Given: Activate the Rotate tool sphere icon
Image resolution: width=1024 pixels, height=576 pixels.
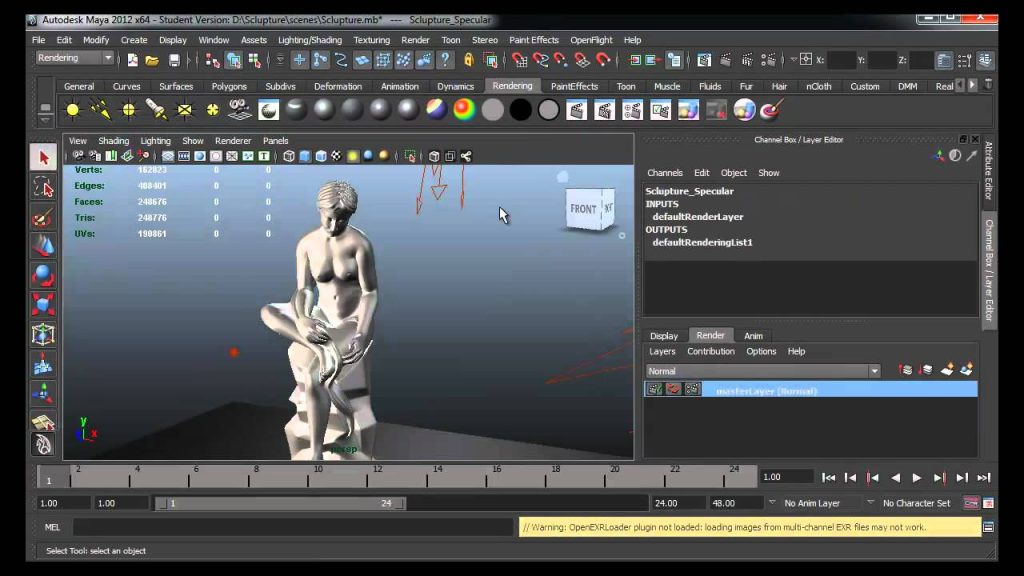Looking at the screenshot, I should pyautogui.click(x=43, y=276).
